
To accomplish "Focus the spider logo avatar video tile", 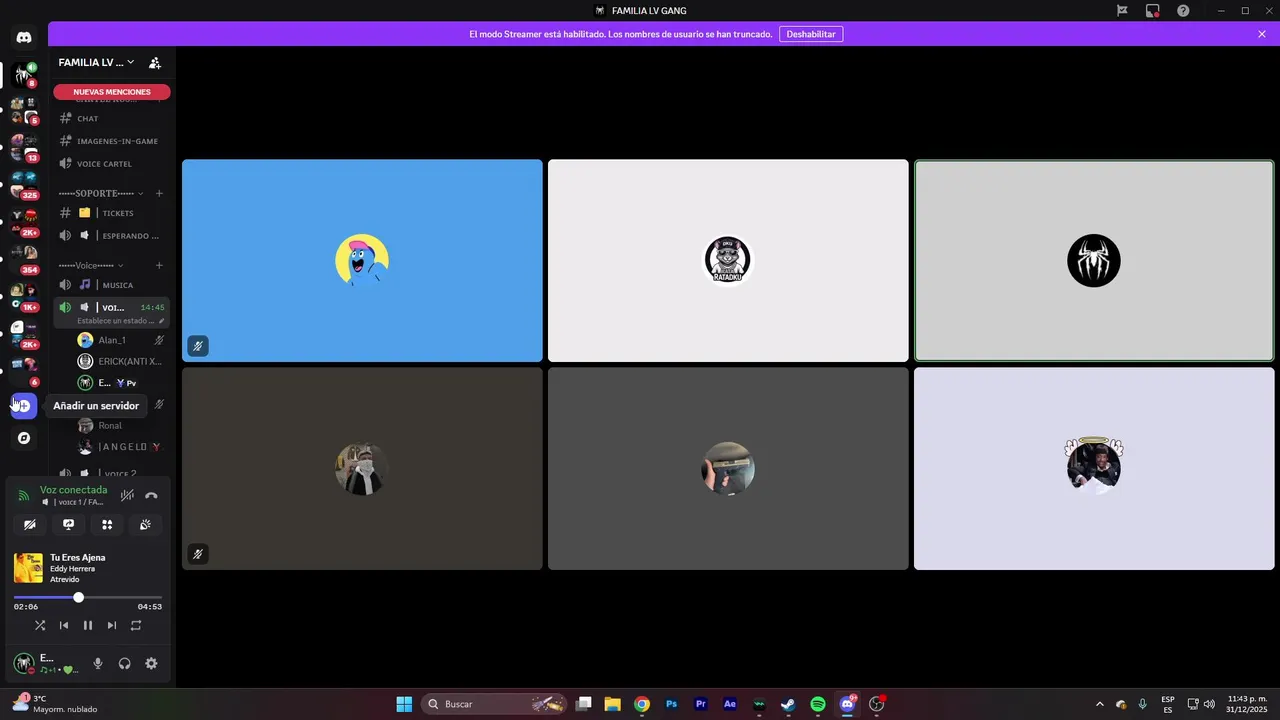I will coord(1094,260).
